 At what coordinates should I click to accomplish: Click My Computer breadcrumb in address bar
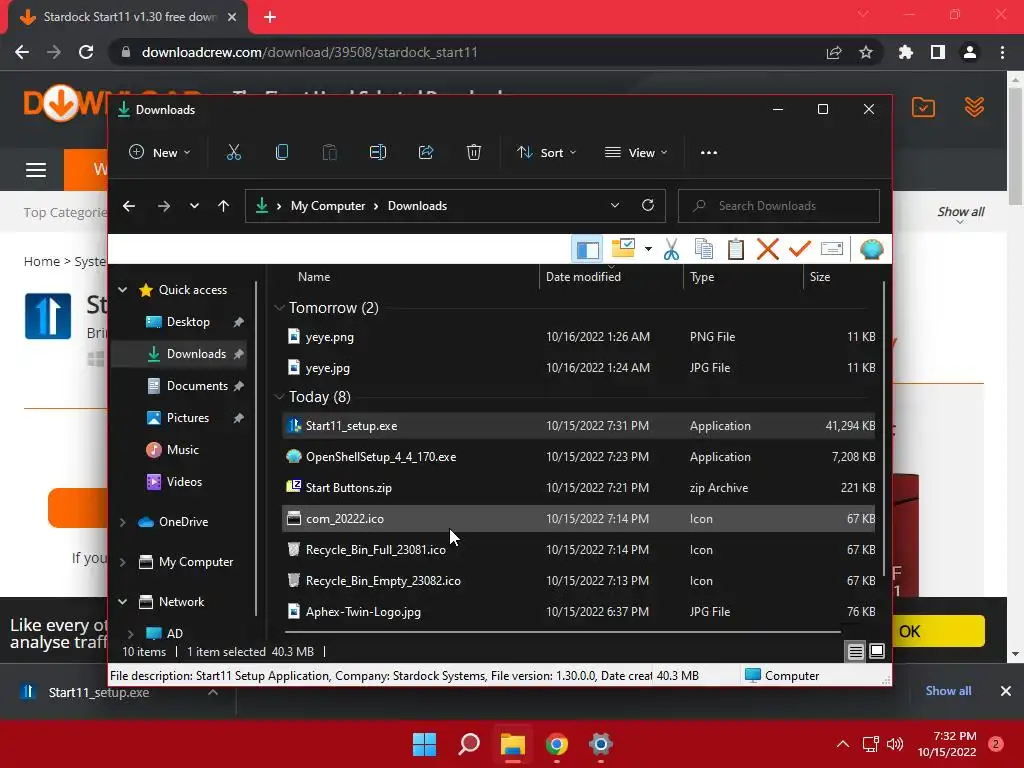328,206
